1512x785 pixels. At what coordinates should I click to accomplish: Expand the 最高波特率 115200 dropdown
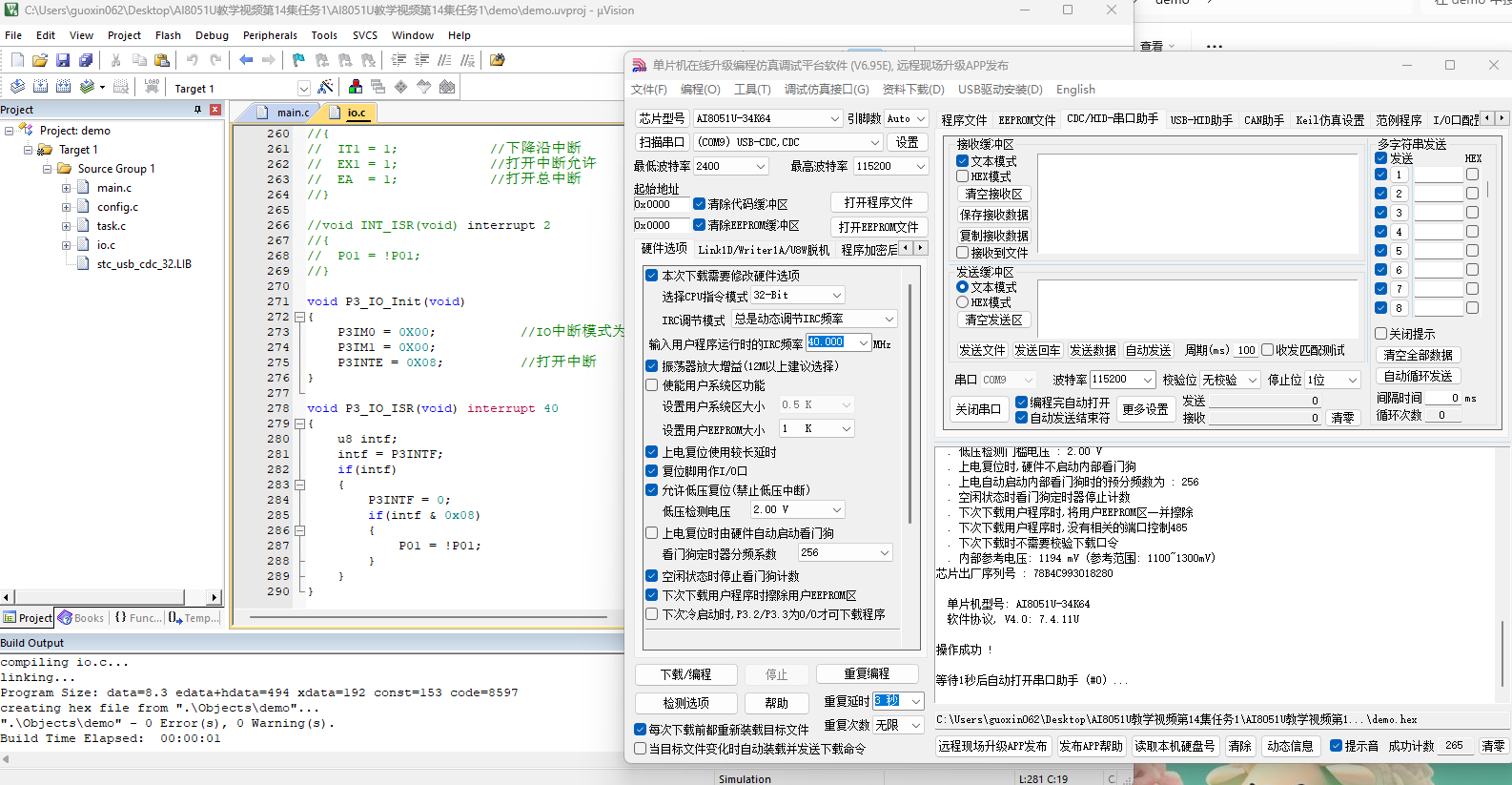click(891, 166)
